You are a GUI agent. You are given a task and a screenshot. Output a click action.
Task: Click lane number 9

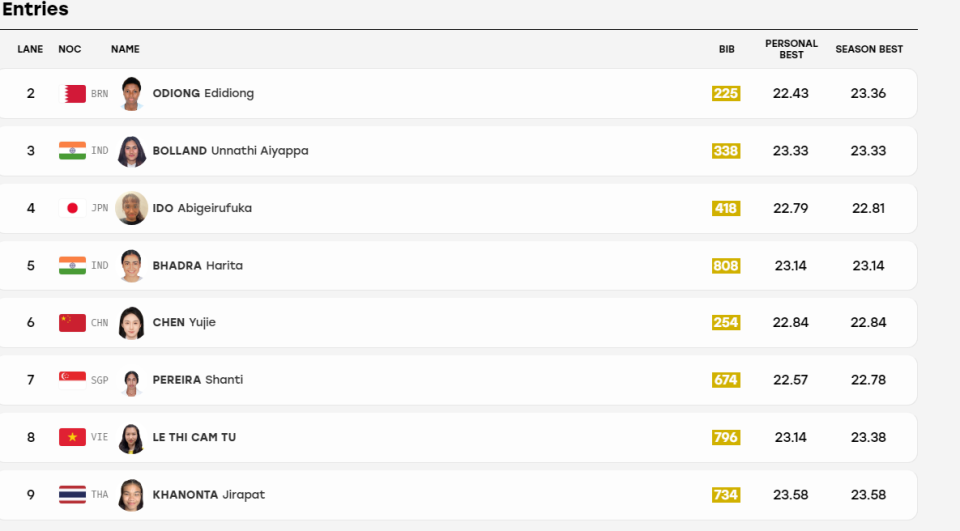point(31,495)
